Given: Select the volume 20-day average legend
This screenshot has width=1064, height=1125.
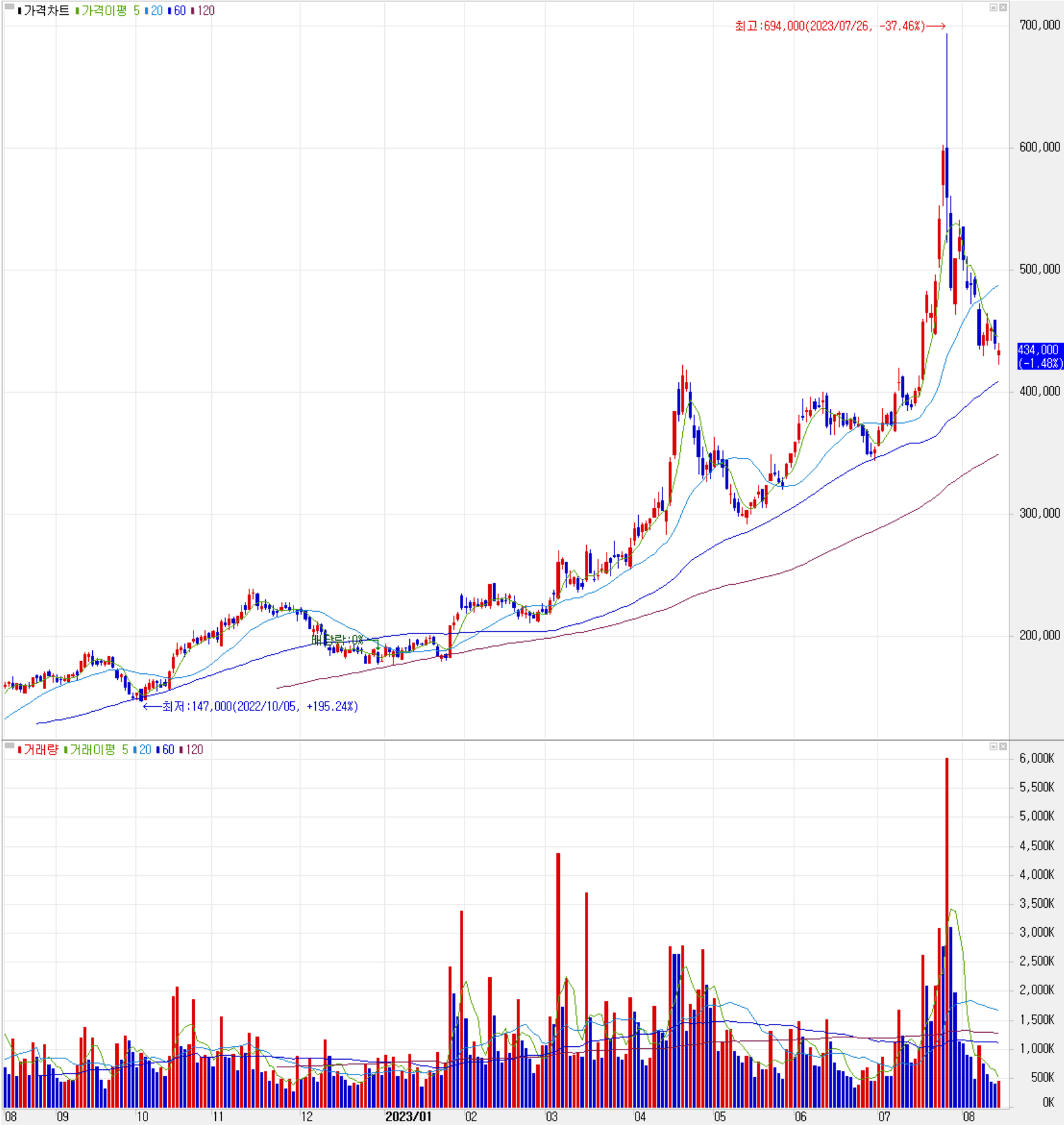Looking at the screenshot, I should coord(142,750).
